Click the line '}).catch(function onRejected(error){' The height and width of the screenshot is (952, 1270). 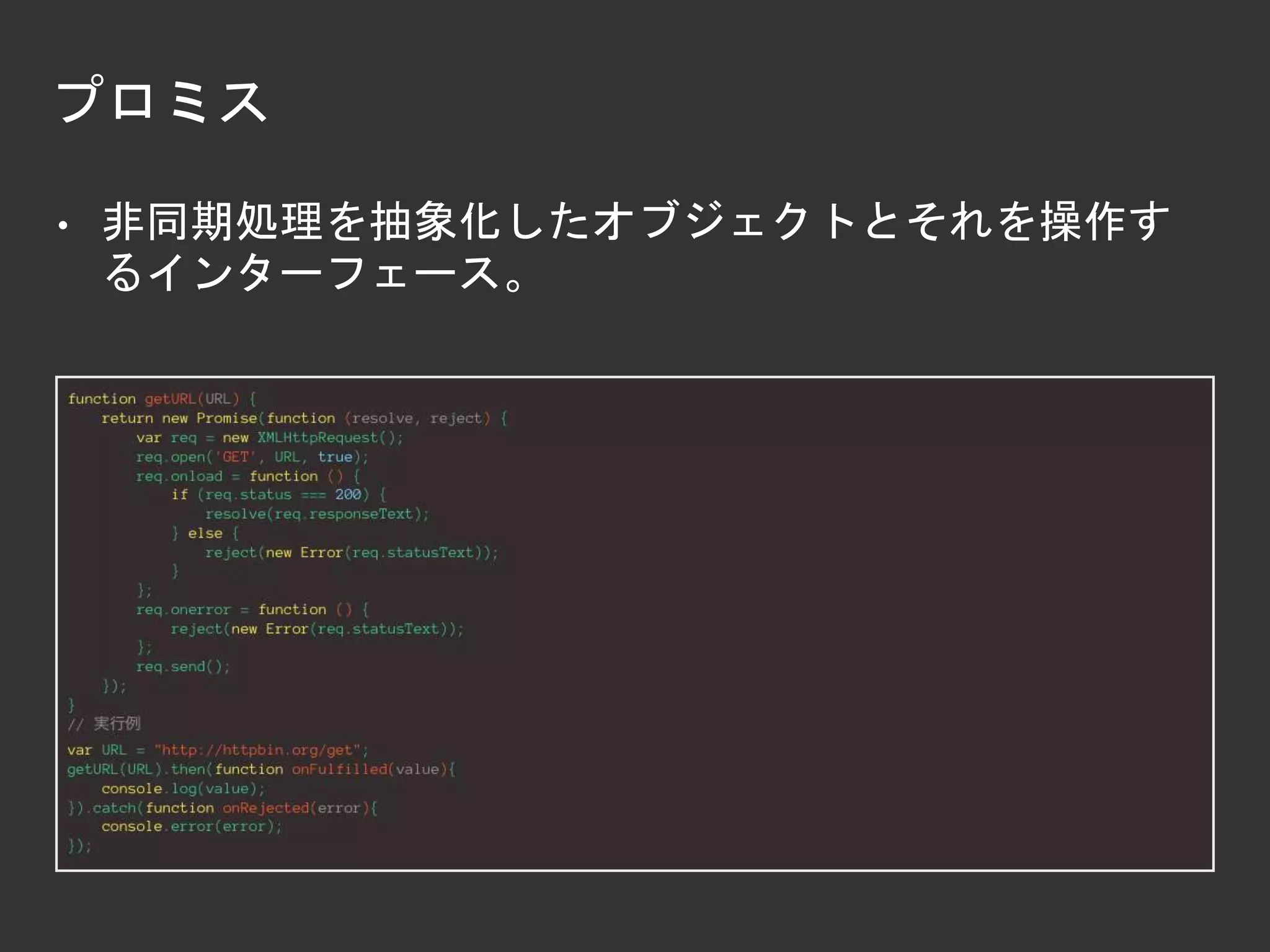click(x=223, y=808)
